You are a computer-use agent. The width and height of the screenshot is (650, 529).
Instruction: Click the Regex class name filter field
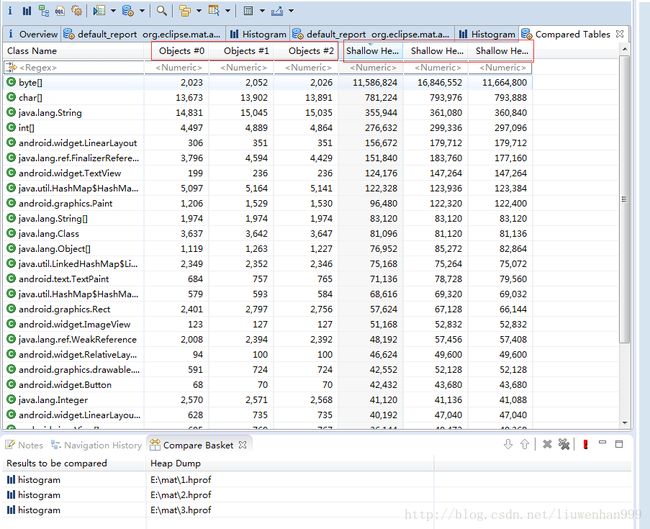tap(73, 68)
